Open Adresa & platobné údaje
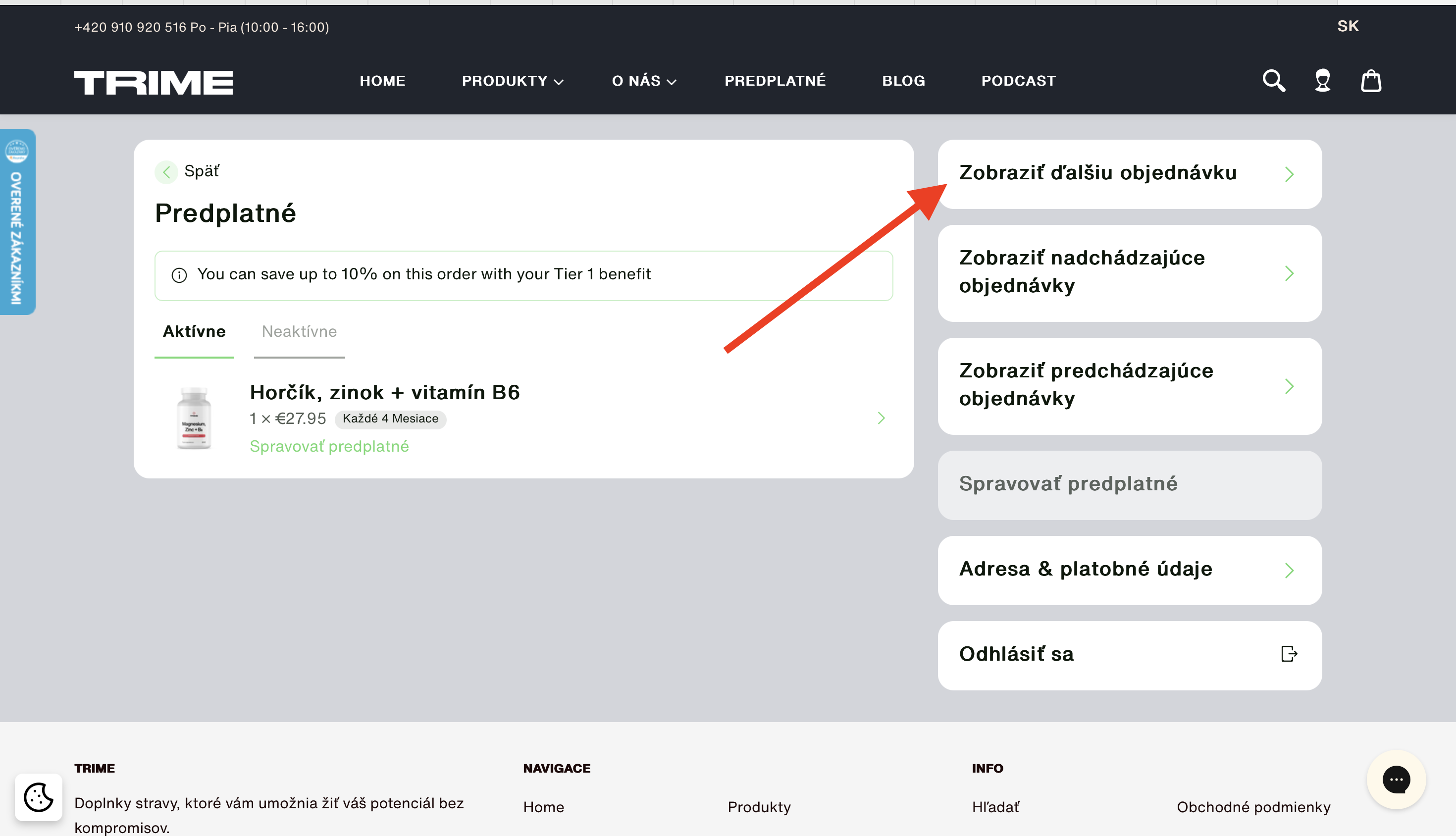The height and width of the screenshot is (836, 1456). coord(1129,570)
